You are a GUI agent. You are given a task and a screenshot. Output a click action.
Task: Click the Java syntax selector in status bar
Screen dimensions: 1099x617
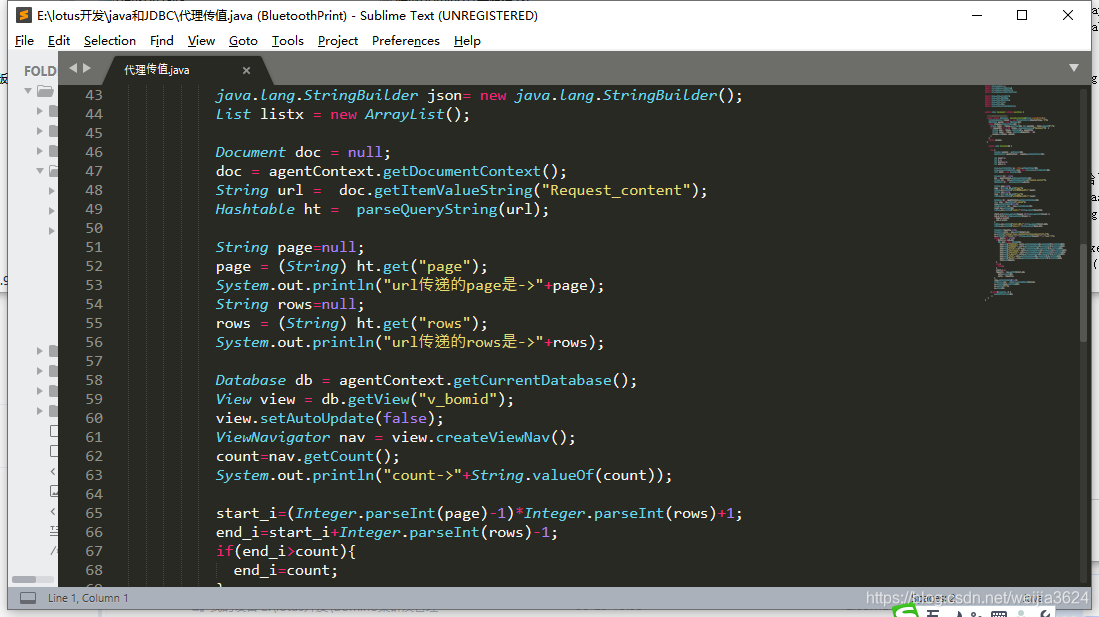coord(1032,598)
